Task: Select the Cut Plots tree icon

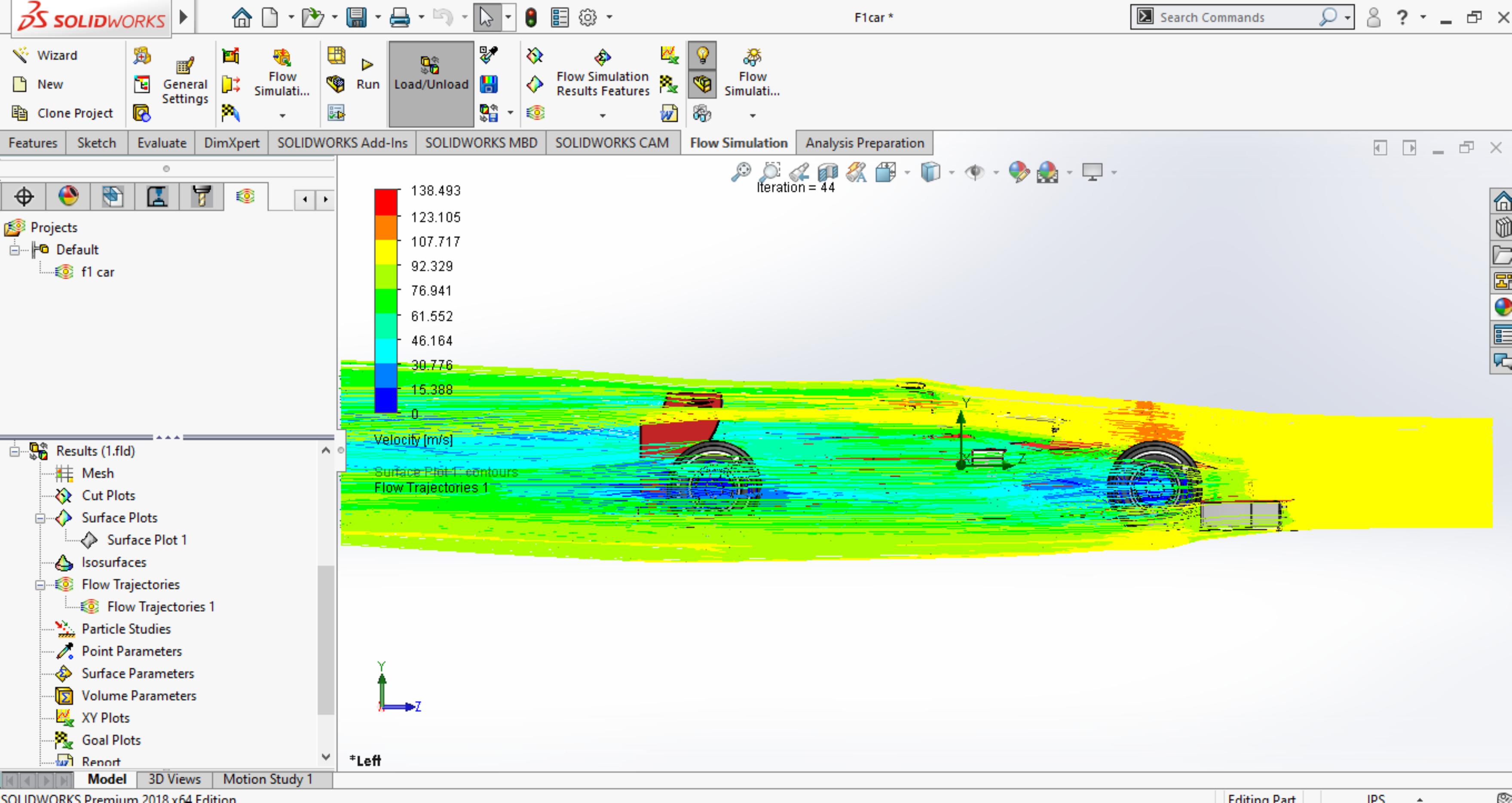Action: (63, 495)
